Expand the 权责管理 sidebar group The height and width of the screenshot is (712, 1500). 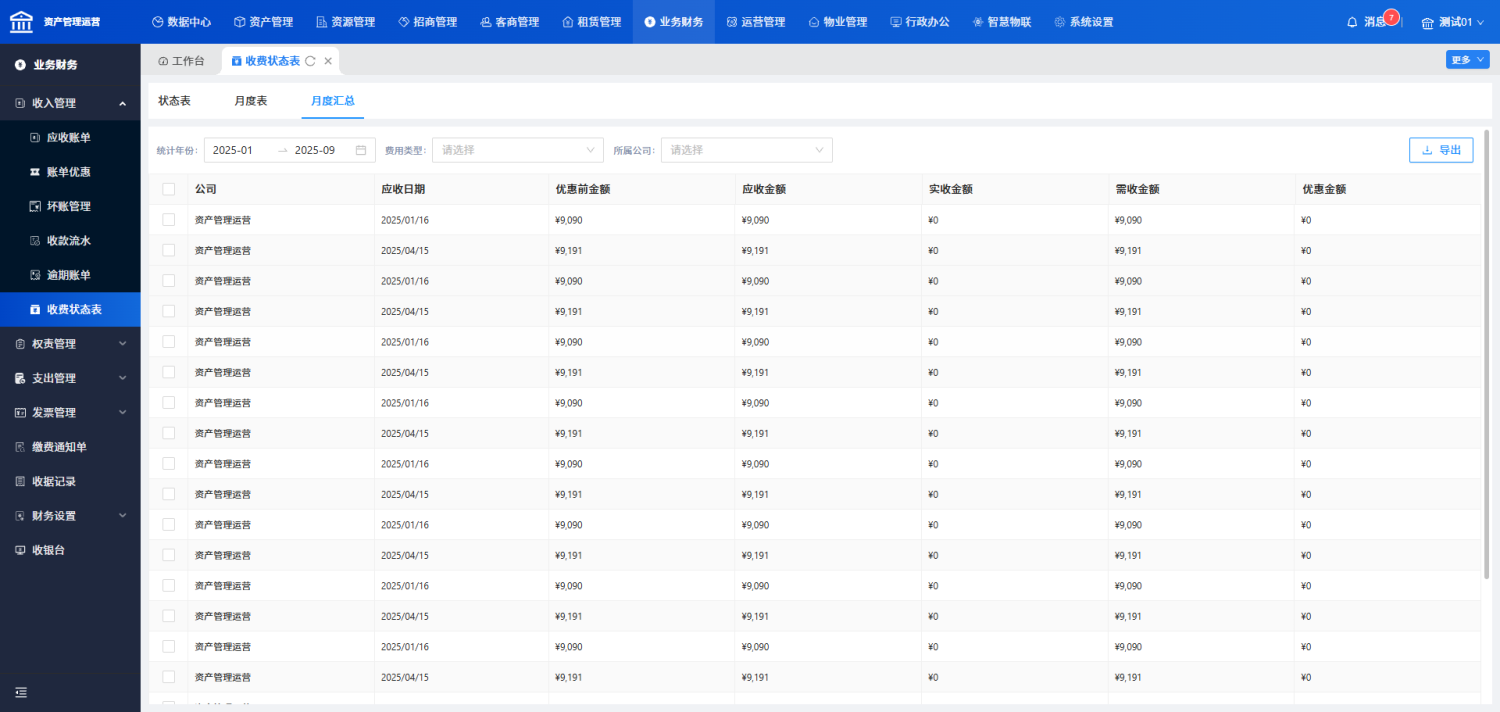pyautogui.click(x=70, y=344)
